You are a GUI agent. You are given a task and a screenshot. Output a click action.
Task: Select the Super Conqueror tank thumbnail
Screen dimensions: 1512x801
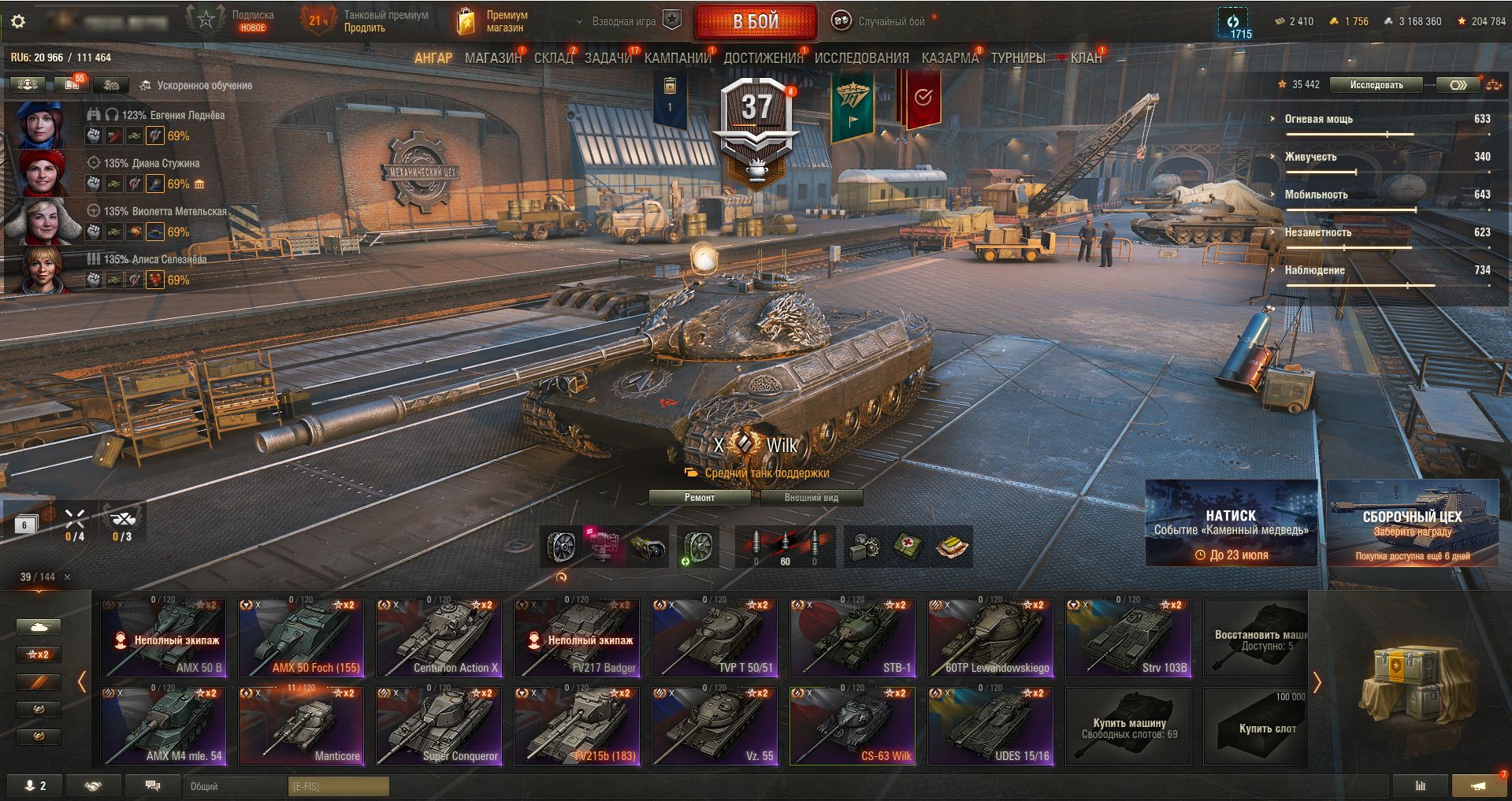tap(439, 725)
